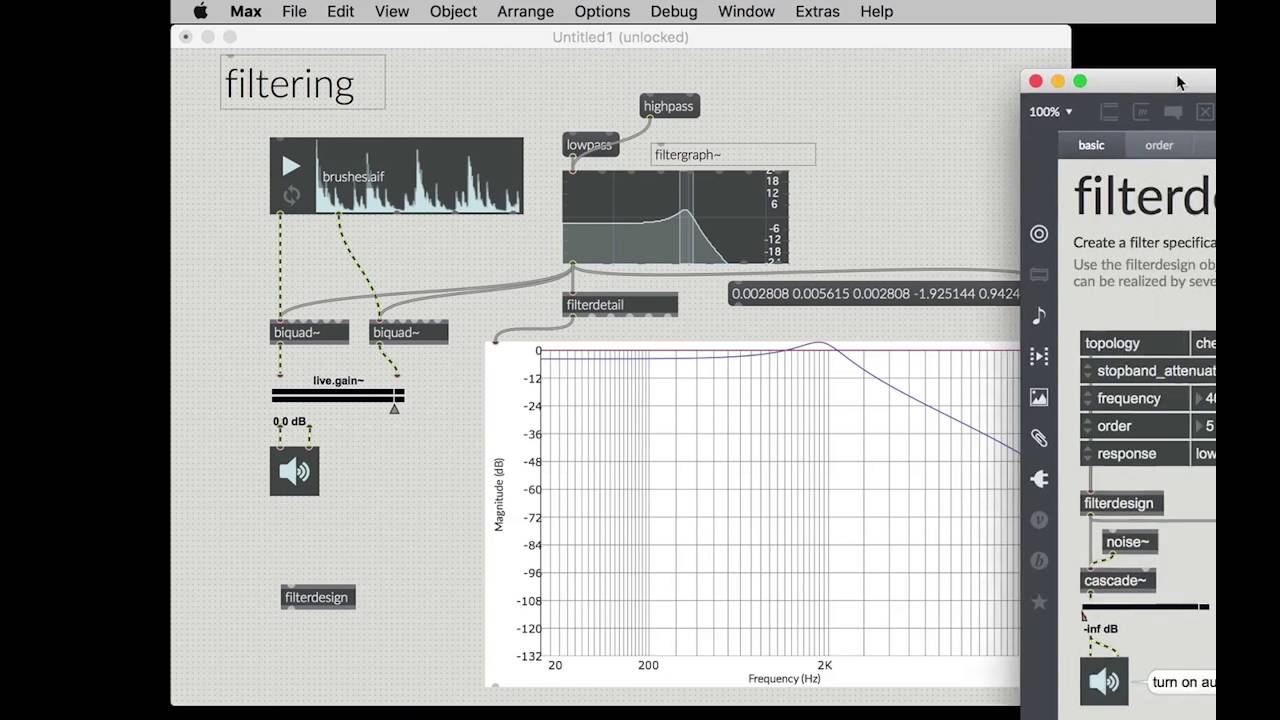The image size is (1280, 720).
Task: Open the video files icon in sidebar
Action: click(x=1039, y=356)
